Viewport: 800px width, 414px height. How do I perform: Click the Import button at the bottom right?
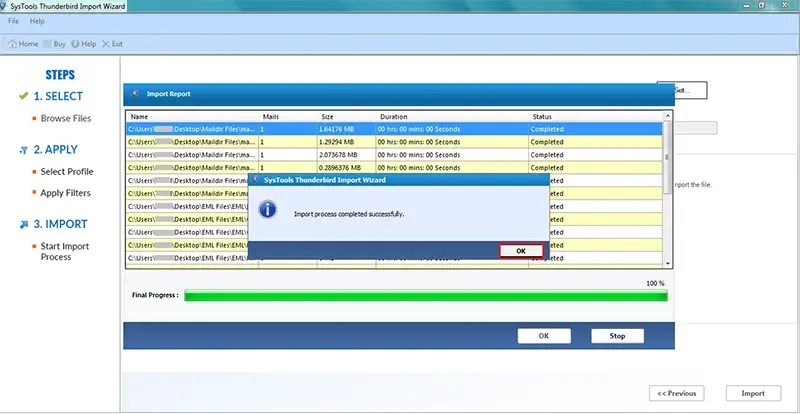click(753, 393)
